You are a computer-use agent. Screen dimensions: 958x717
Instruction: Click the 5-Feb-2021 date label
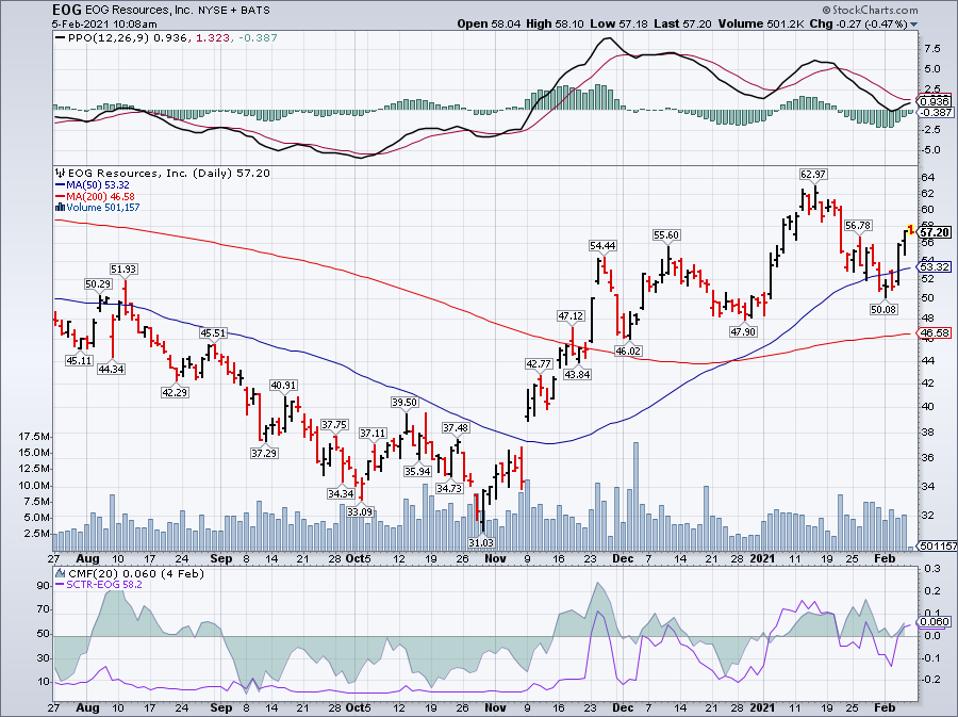pos(82,23)
